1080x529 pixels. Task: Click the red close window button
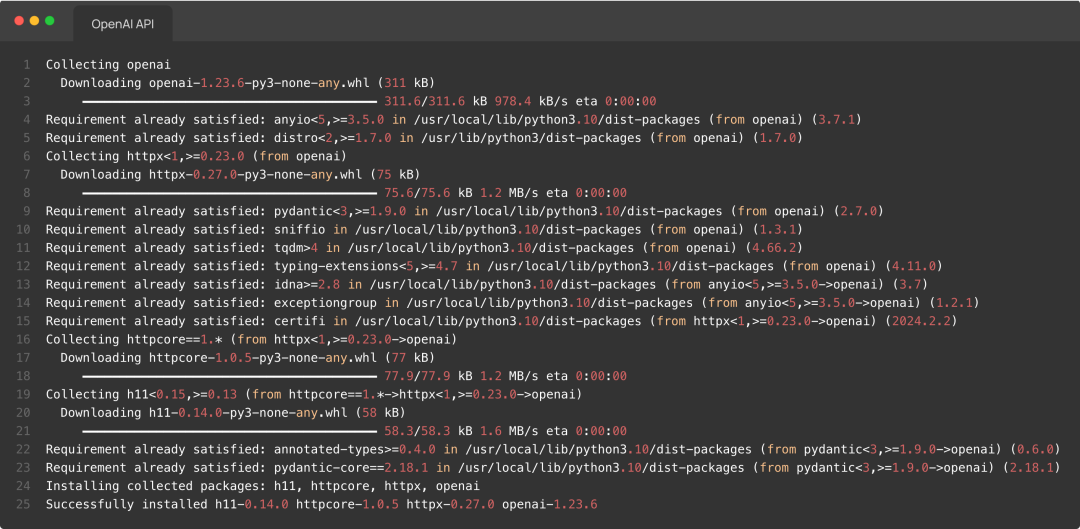click(x=19, y=21)
